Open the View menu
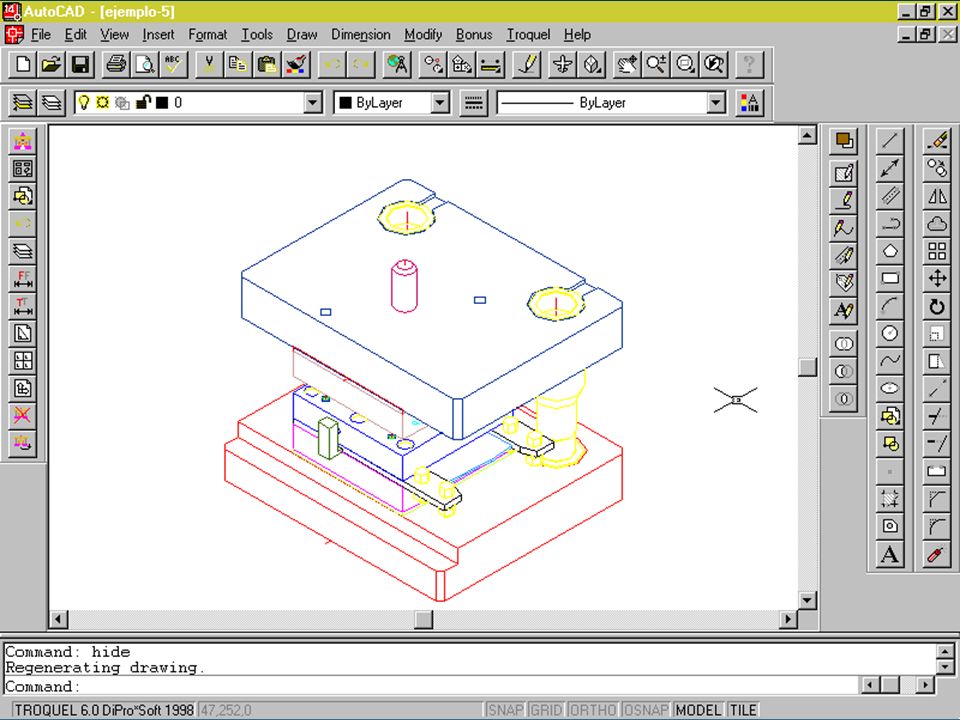This screenshot has width=960, height=720. pyautogui.click(x=114, y=35)
